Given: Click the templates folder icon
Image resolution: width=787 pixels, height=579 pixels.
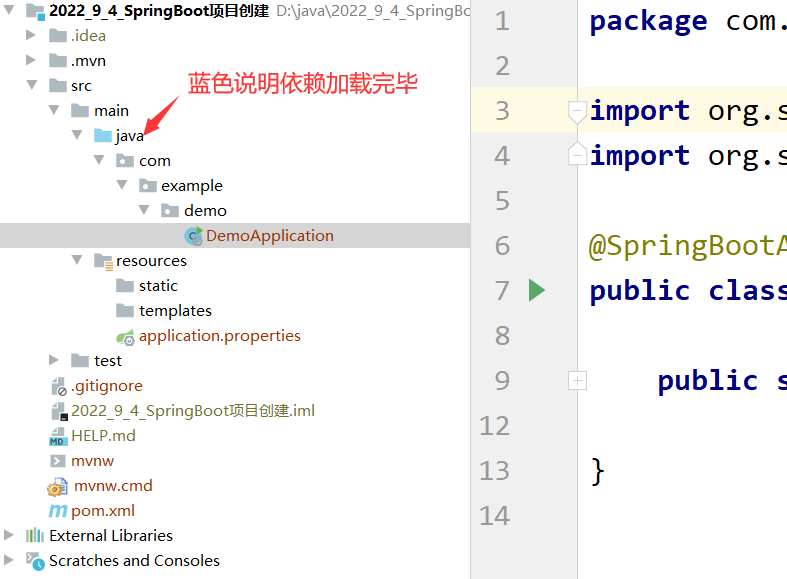Looking at the screenshot, I should point(125,311).
